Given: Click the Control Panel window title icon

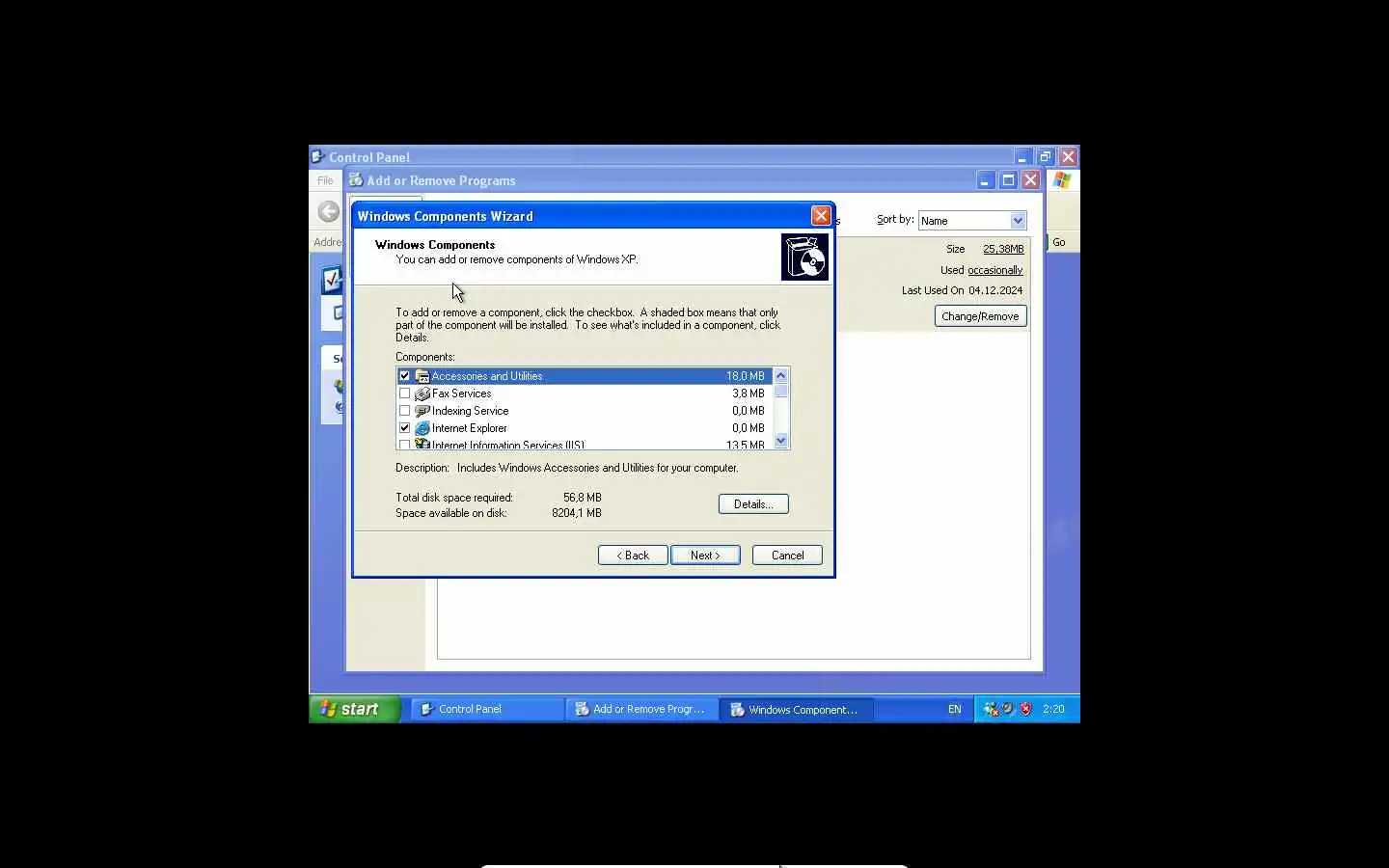Looking at the screenshot, I should pos(318,156).
